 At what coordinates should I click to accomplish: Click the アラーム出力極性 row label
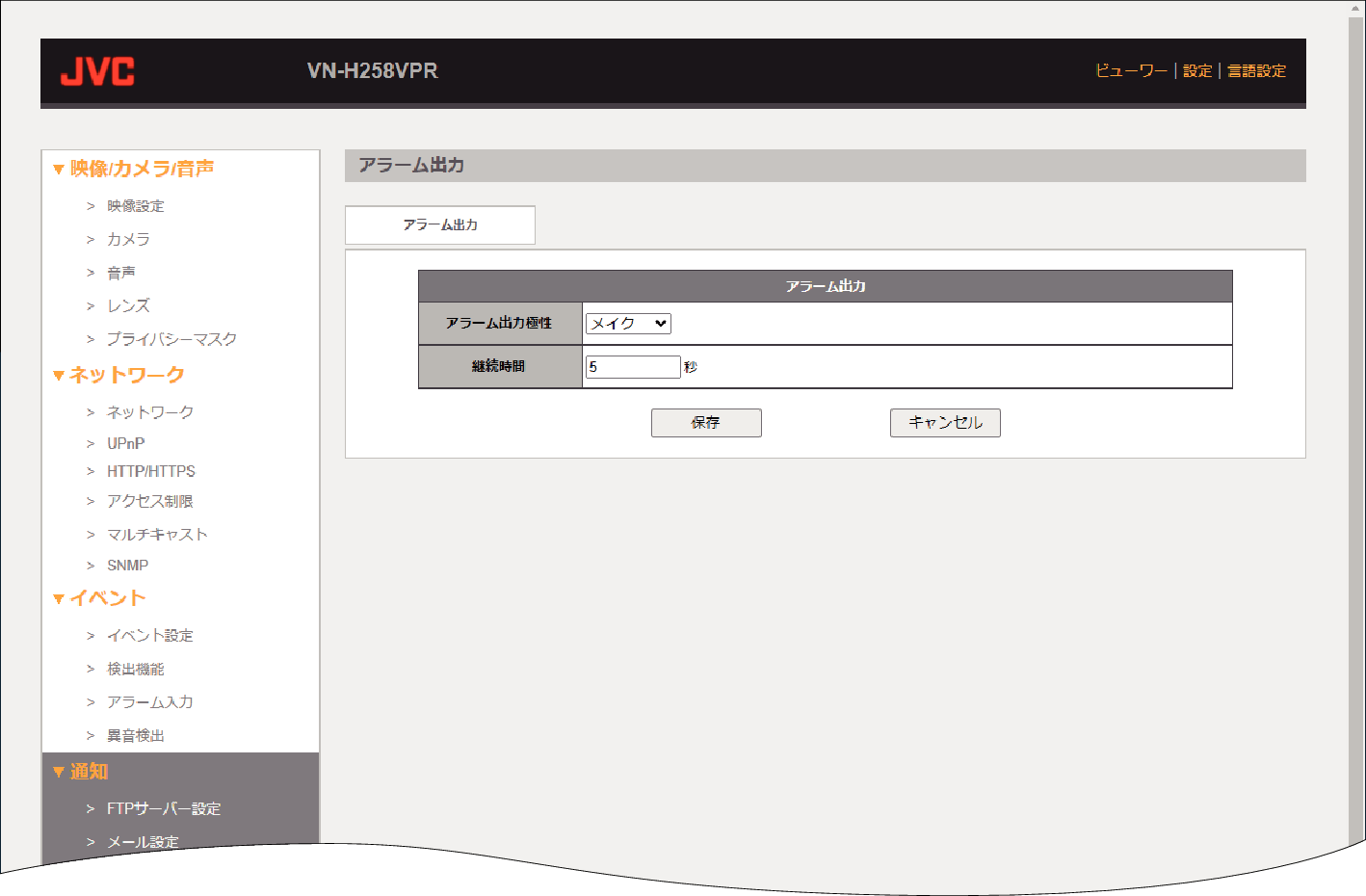coord(500,324)
